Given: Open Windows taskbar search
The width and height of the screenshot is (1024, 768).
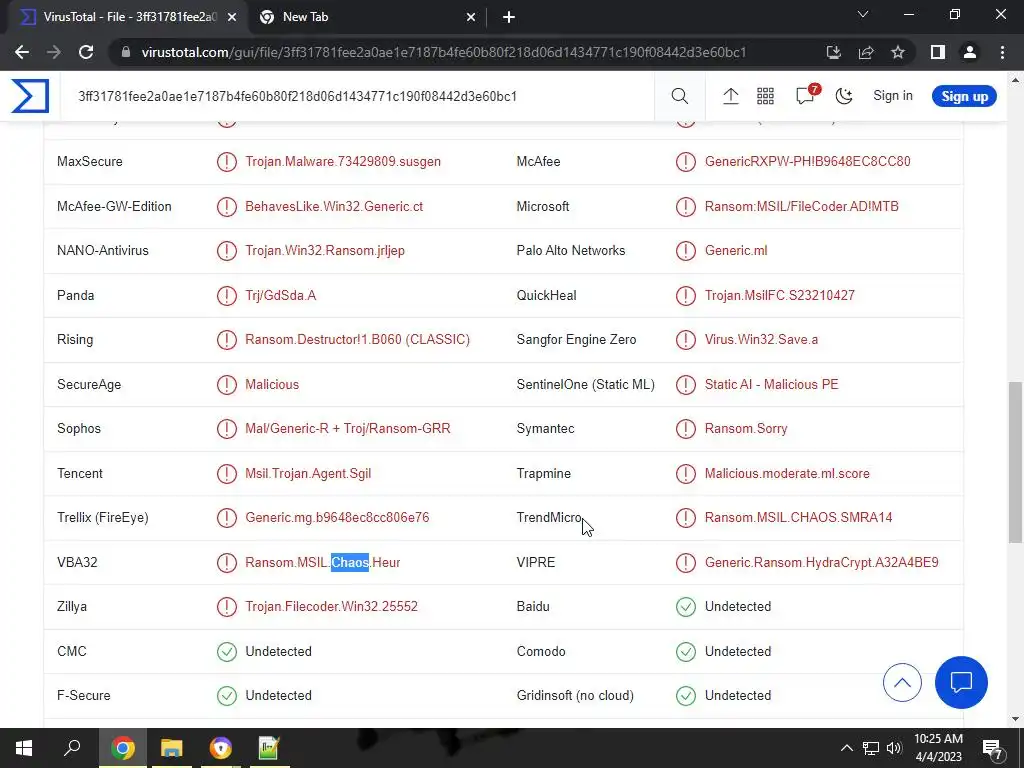Looking at the screenshot, I should [72, 748].
